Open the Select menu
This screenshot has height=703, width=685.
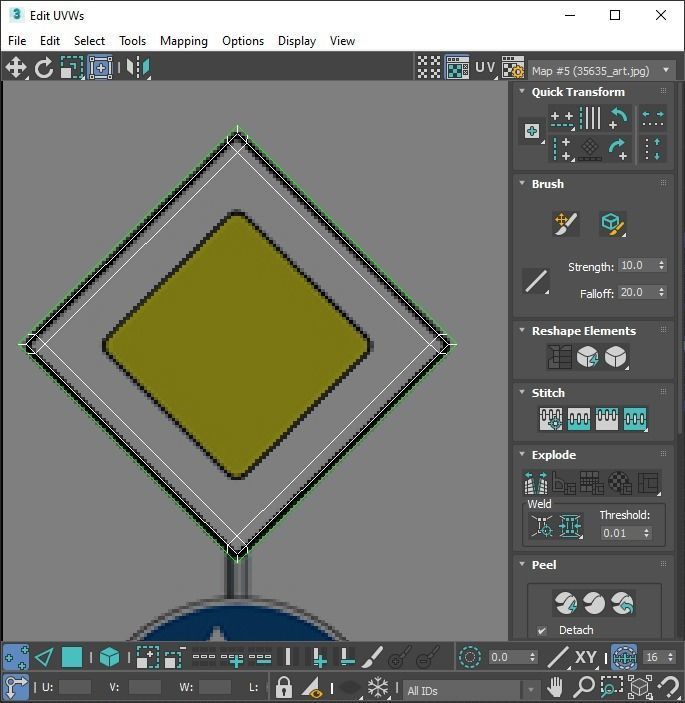tap(89, 41)
